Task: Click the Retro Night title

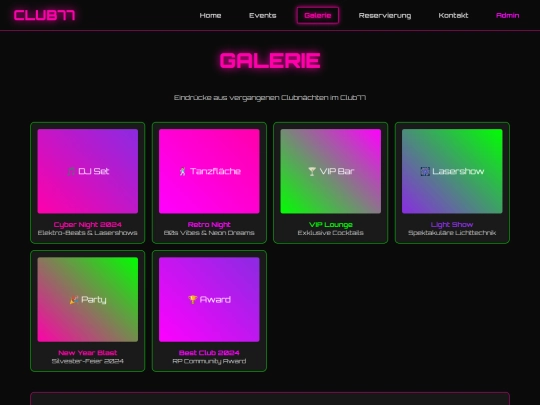Action: click(x=209, y=225)
